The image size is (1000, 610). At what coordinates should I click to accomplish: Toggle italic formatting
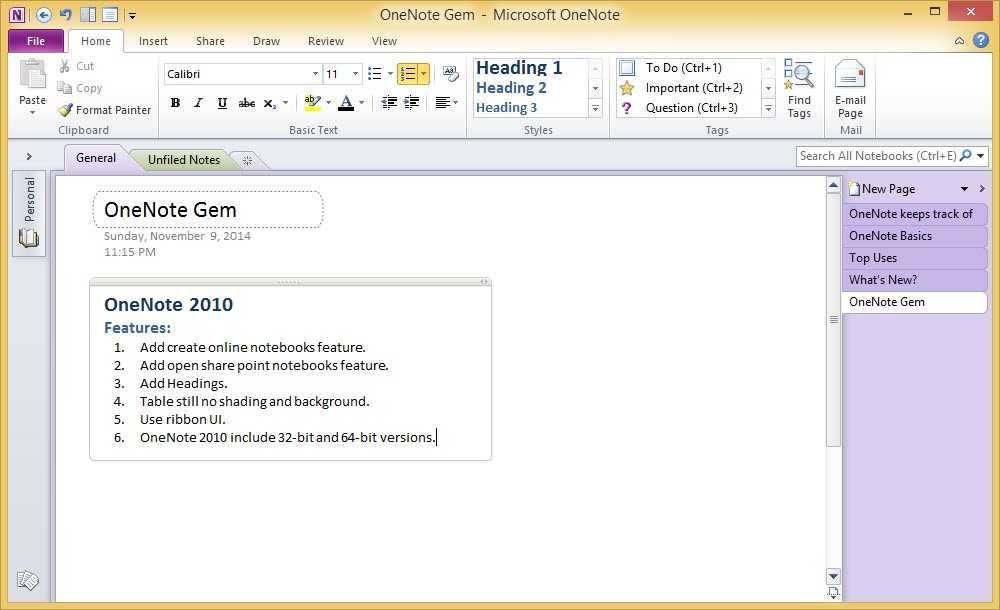pos(198,103)
